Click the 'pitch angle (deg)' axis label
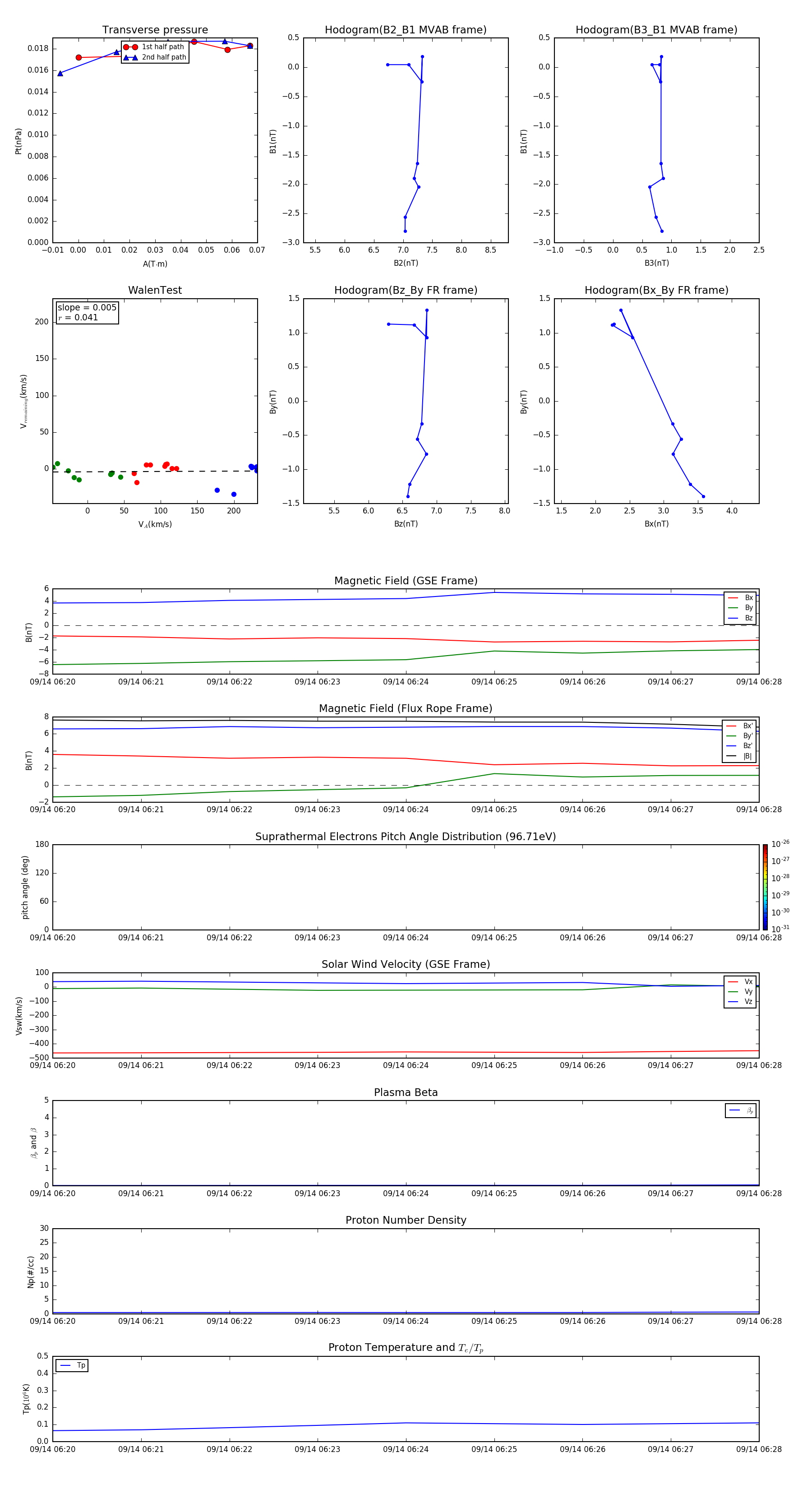 pos(25,887)
